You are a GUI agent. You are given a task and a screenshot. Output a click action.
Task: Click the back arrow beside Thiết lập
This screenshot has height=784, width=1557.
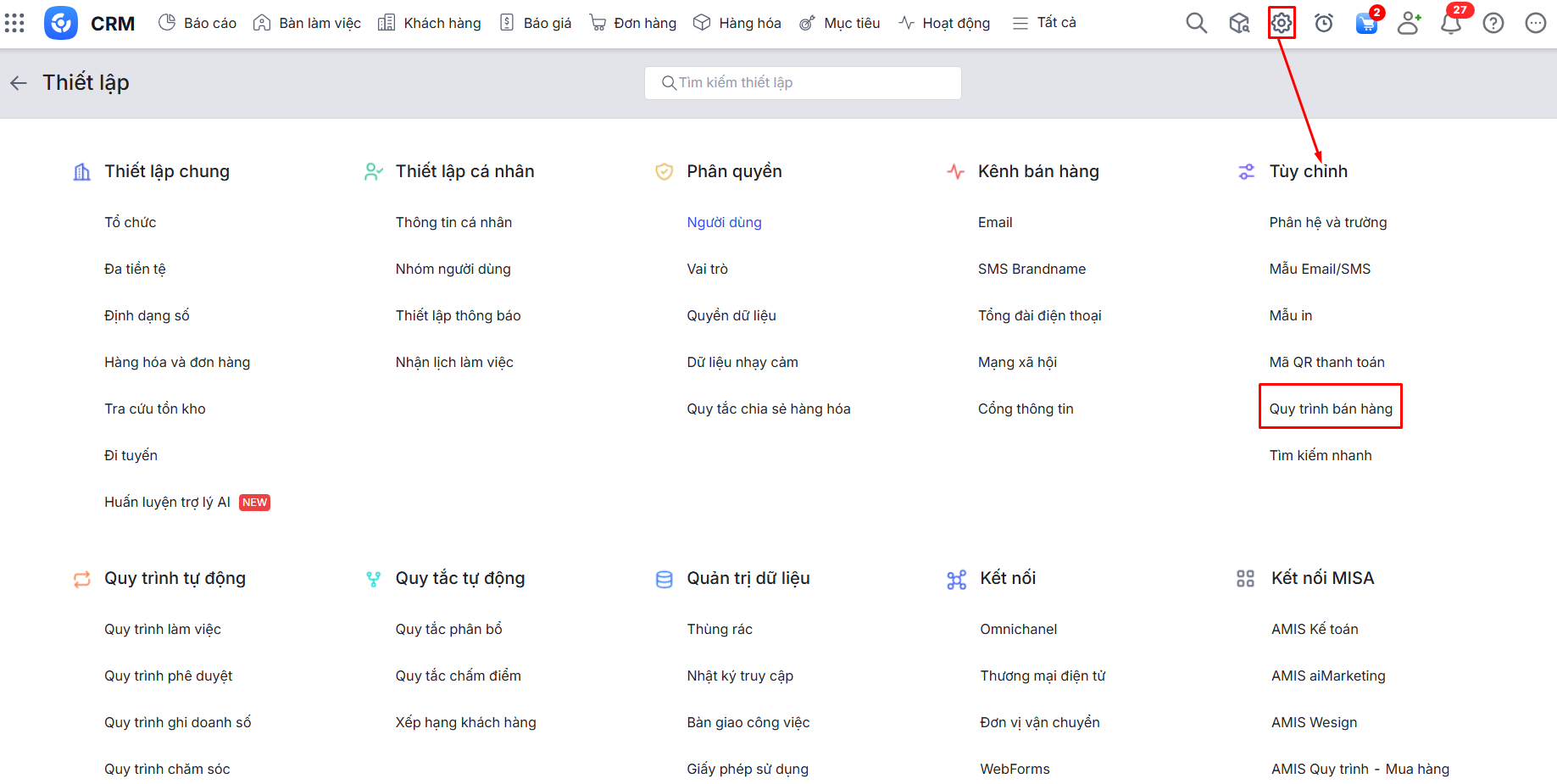pos(19,83)
